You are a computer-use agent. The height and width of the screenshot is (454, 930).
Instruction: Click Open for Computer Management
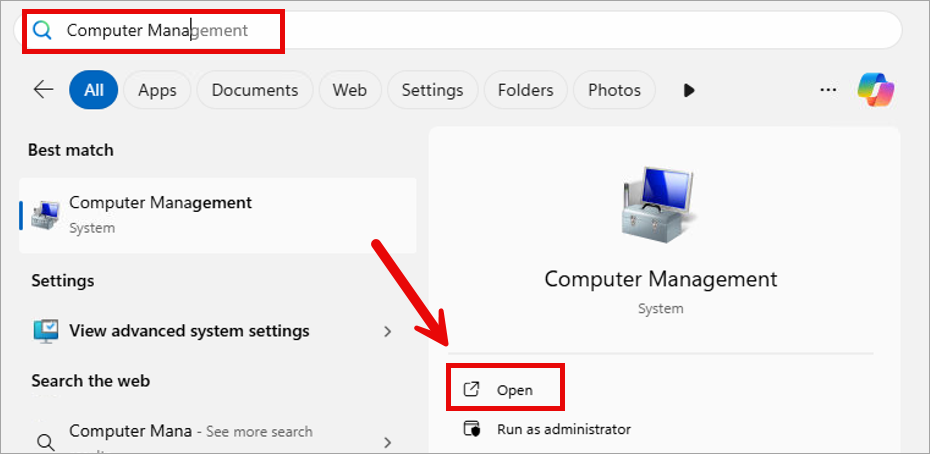[514, 390]
